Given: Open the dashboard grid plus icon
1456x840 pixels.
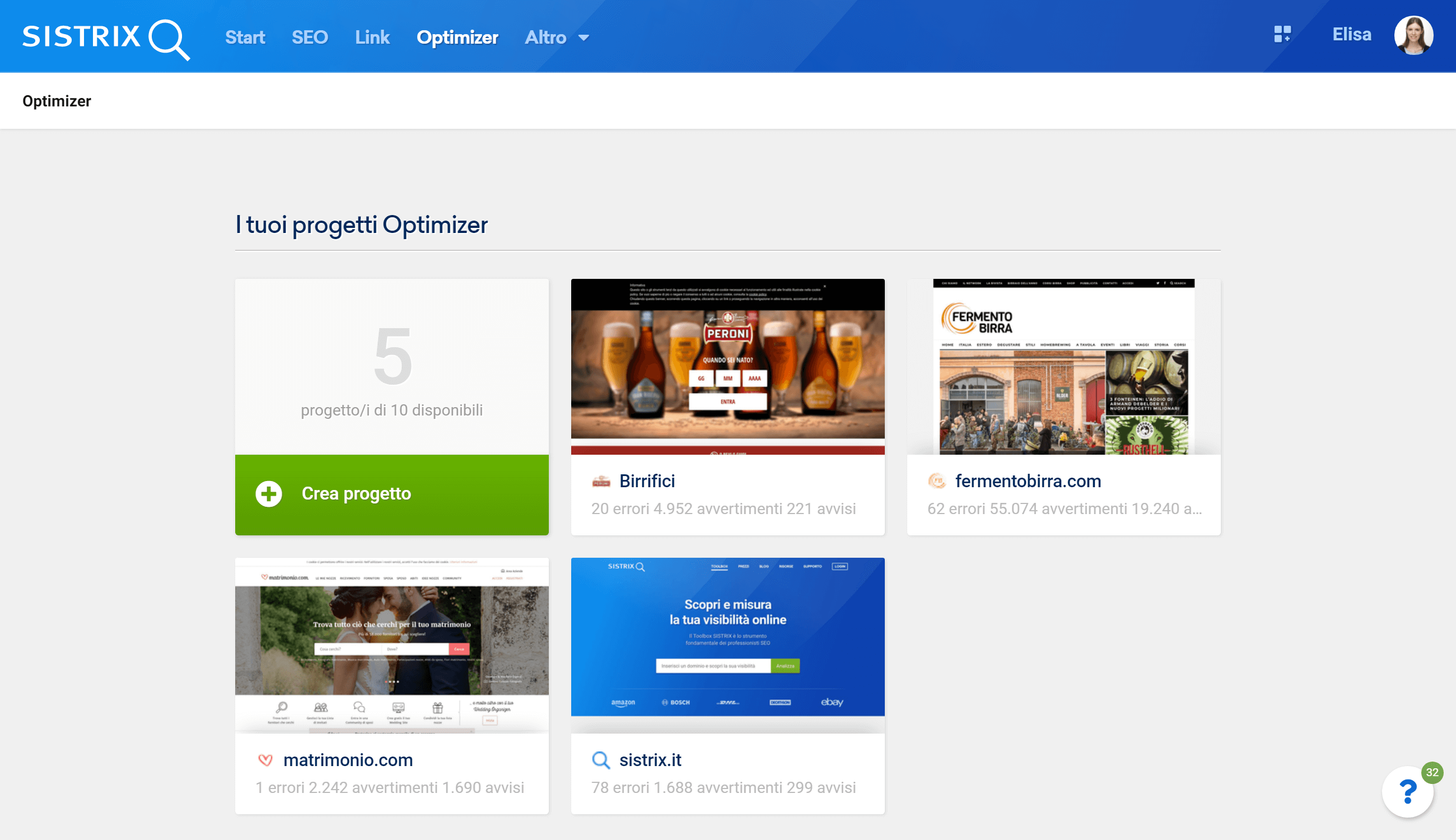Looking at the screenshot, I should 1282,35.
